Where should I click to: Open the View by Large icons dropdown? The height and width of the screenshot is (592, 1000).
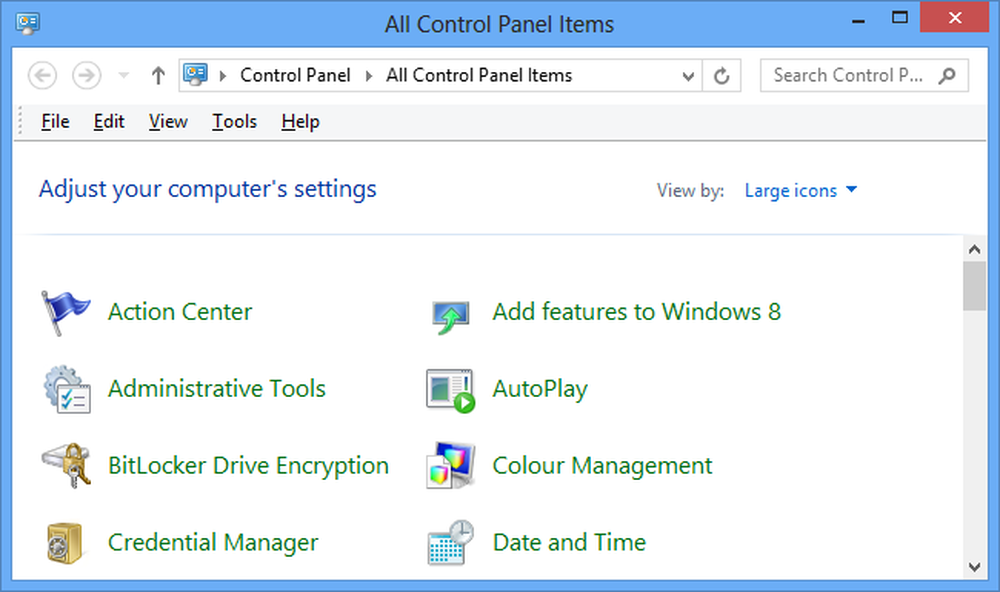click(x=800, y=190)
